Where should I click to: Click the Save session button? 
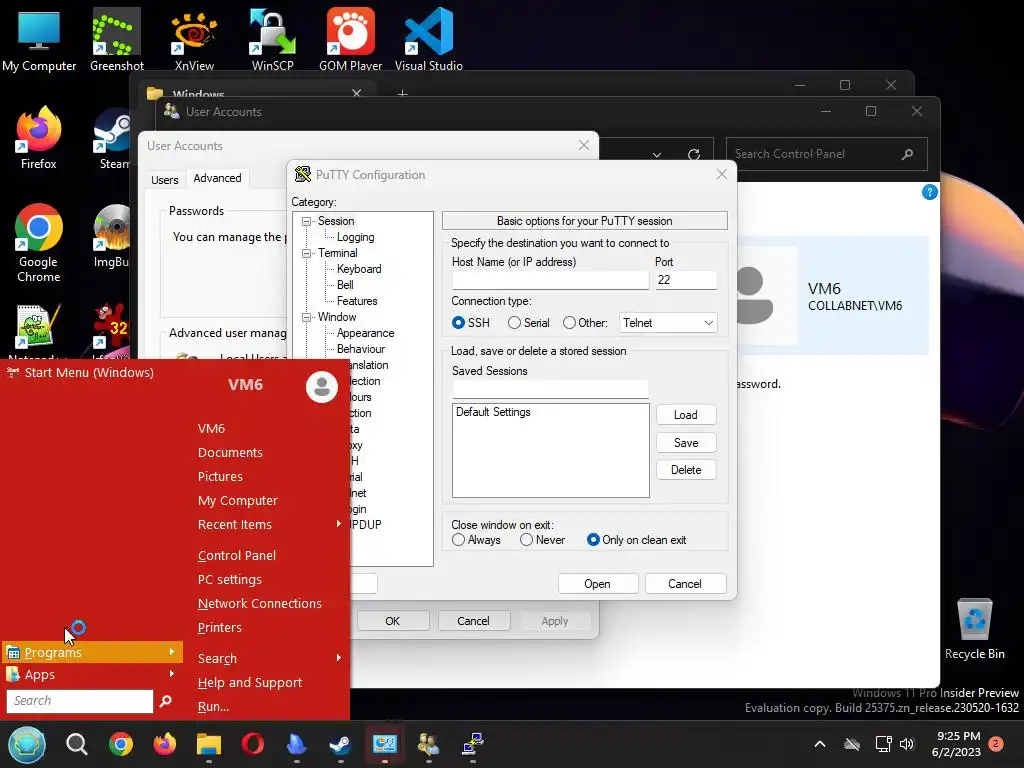tap(686, 443)
